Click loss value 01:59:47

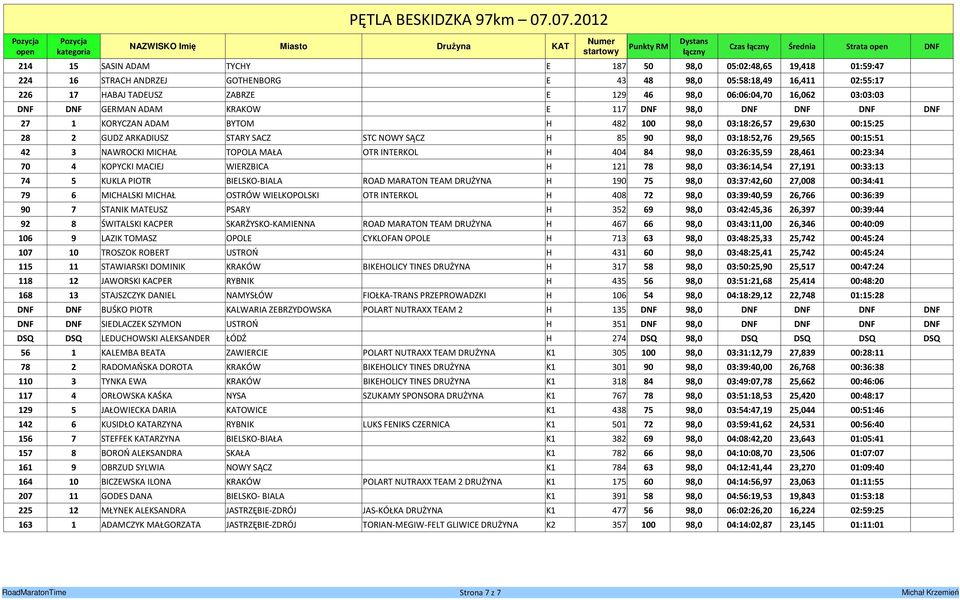point(867,66)
